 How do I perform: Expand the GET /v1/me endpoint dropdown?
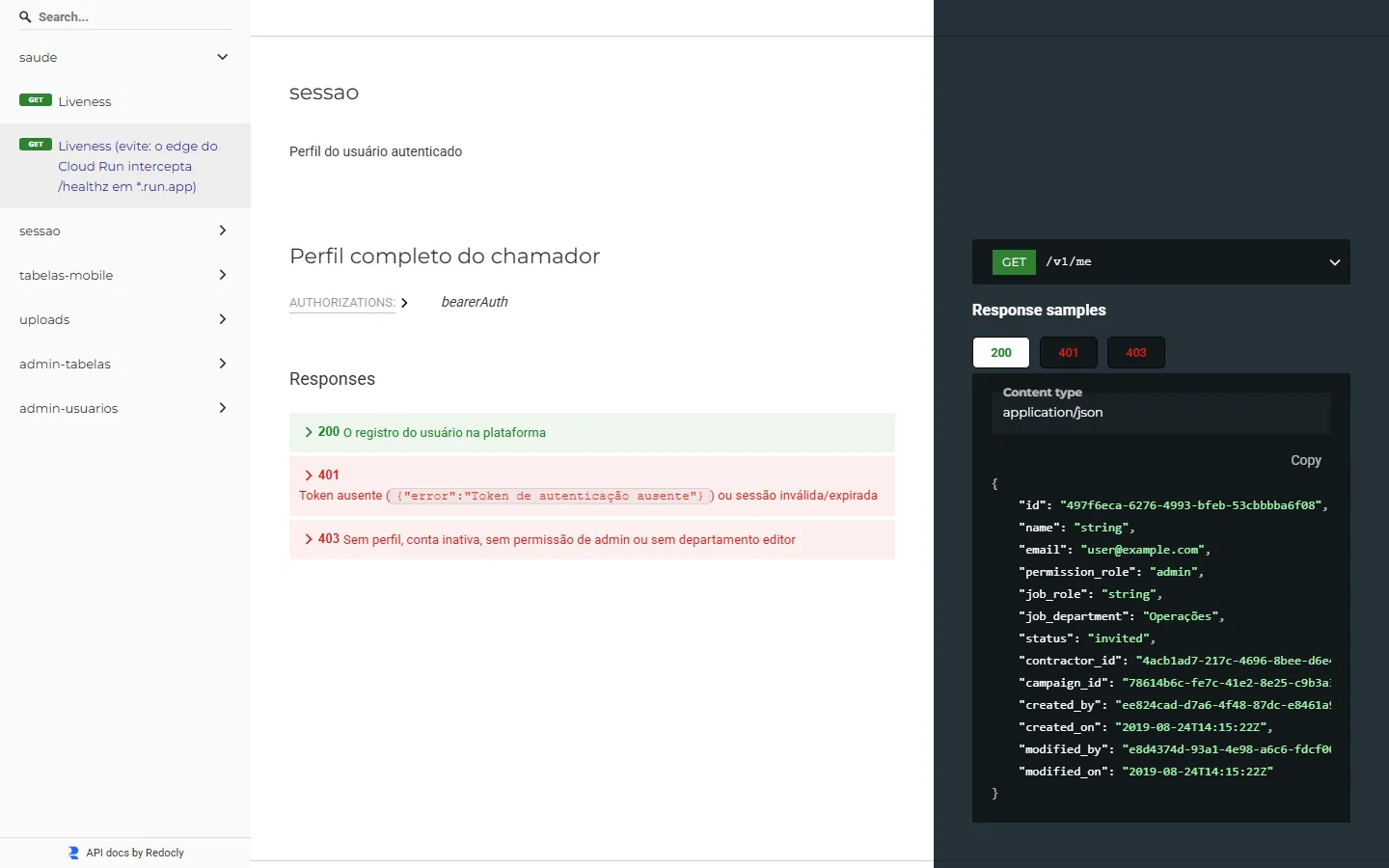pyautogui.click(x=1161, y=261)
